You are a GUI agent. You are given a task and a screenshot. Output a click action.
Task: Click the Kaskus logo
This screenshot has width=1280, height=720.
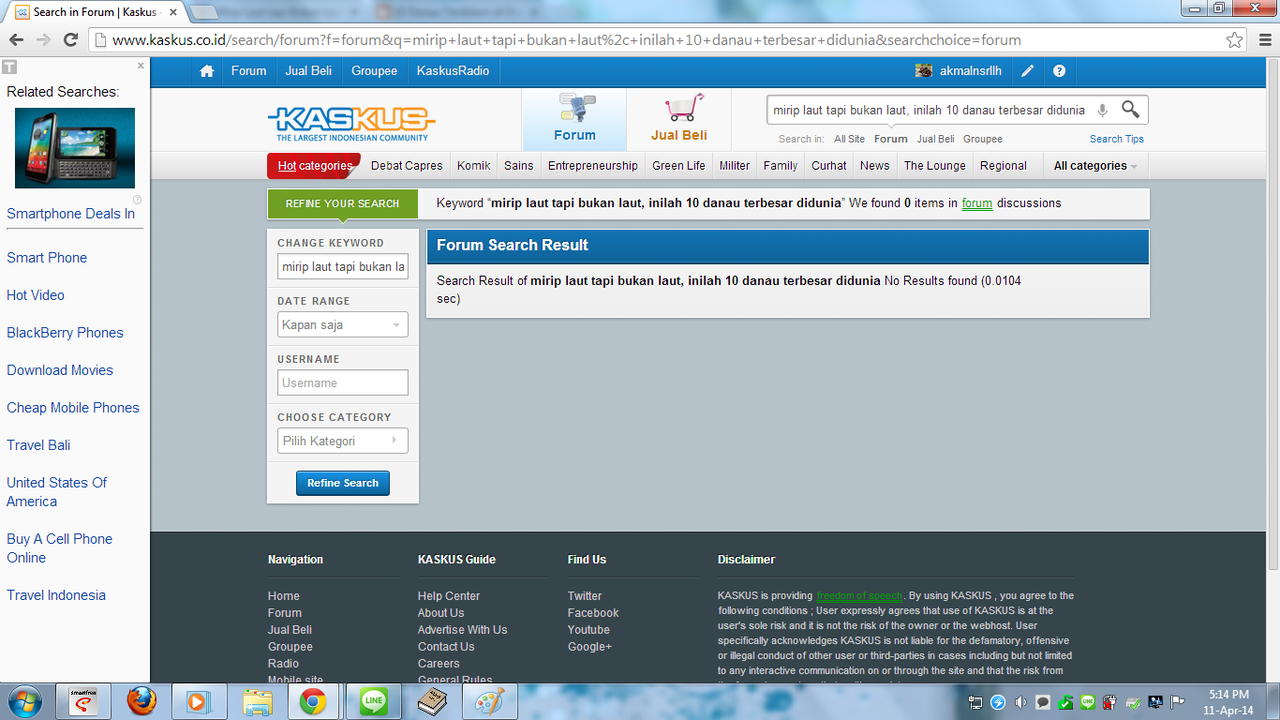pyautogui.click(x=351, y=124)
